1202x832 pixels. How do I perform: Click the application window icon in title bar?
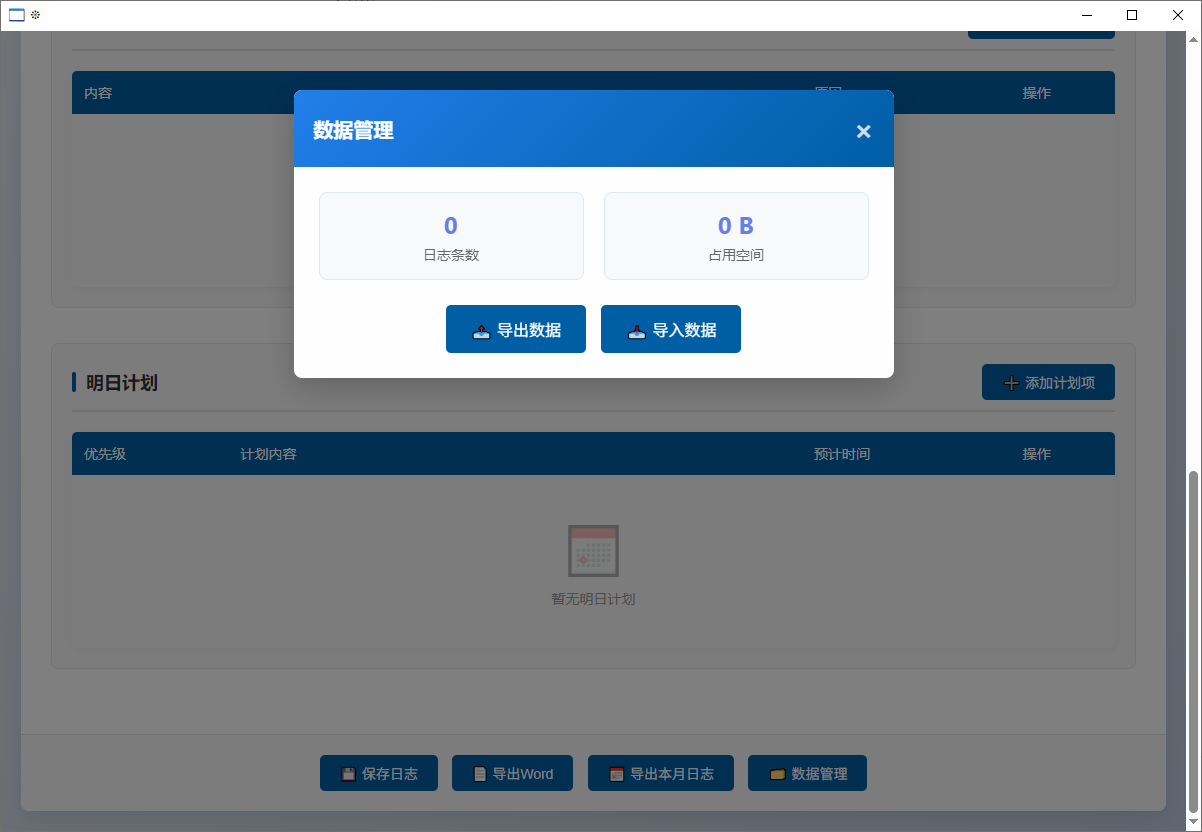16,14
